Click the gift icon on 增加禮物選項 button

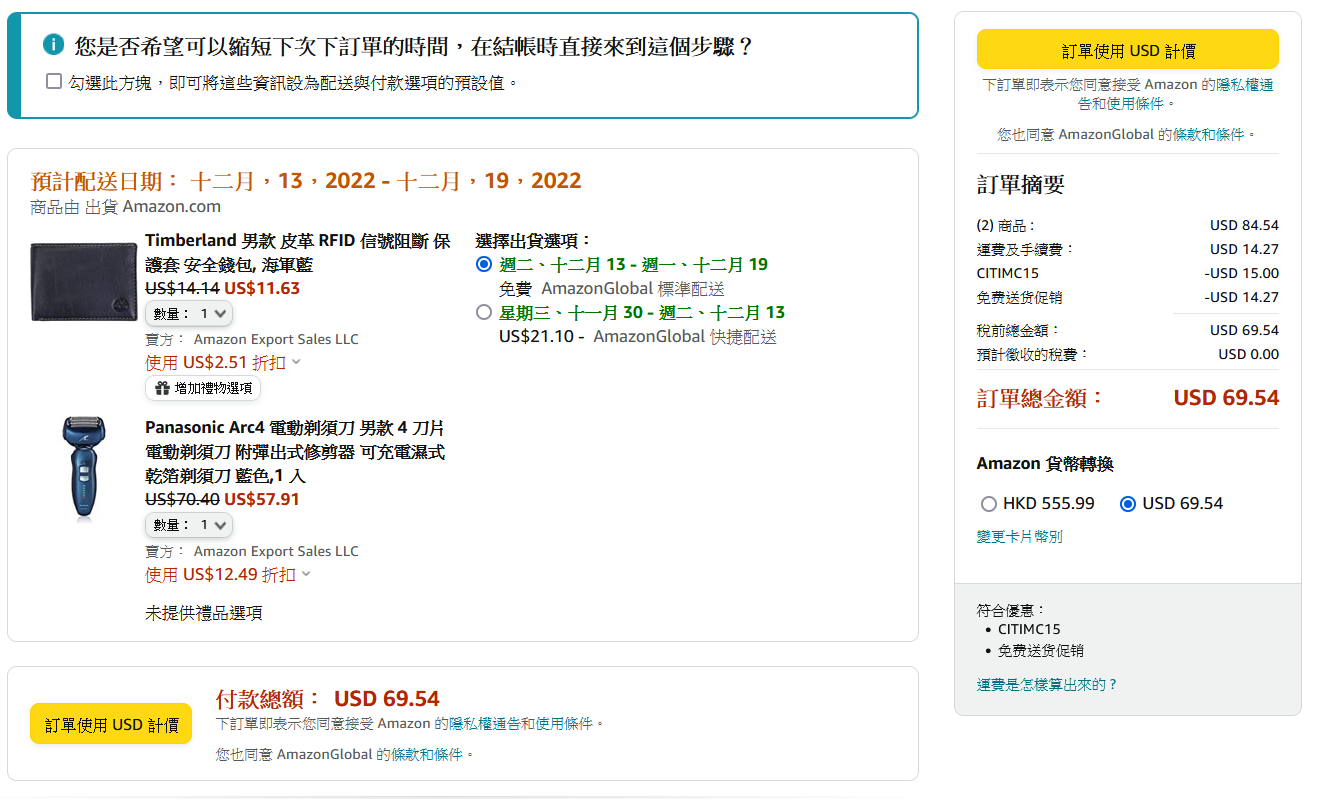point(161,388)
